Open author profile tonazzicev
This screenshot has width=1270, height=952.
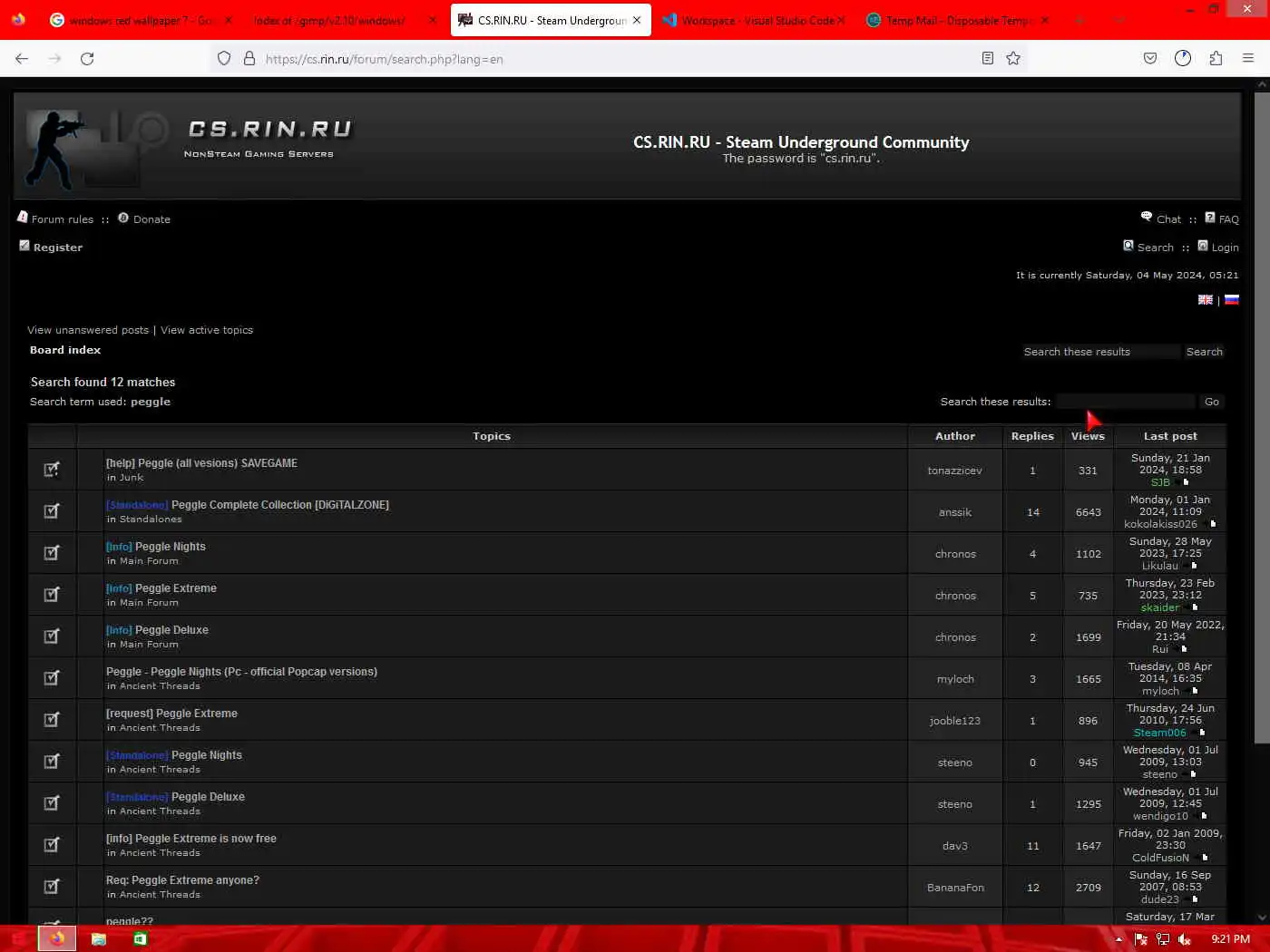pyautogui.click(x=954, y=471)
